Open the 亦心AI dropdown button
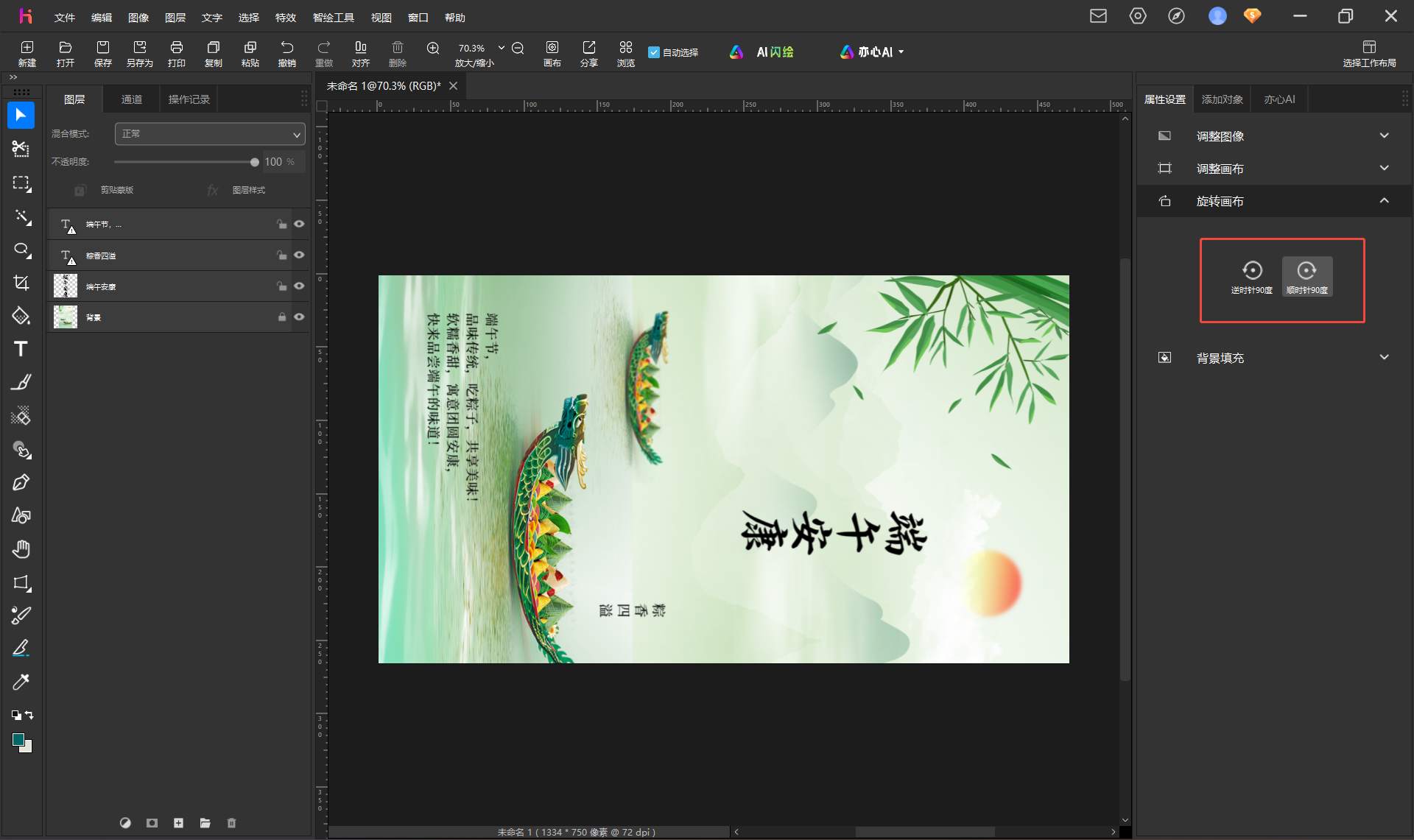1414x840 pixels. [x=872, y=52]
